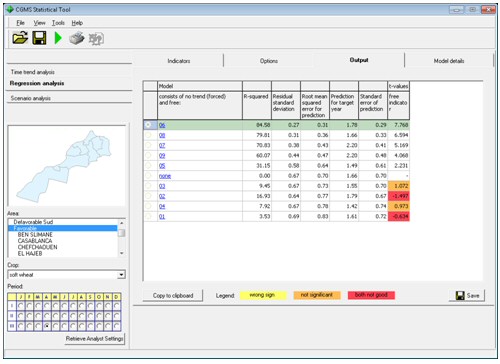This screenshot has width=500, height=364.
Task: Click red both not good legend swatch
Action: [x=371, y=295]
